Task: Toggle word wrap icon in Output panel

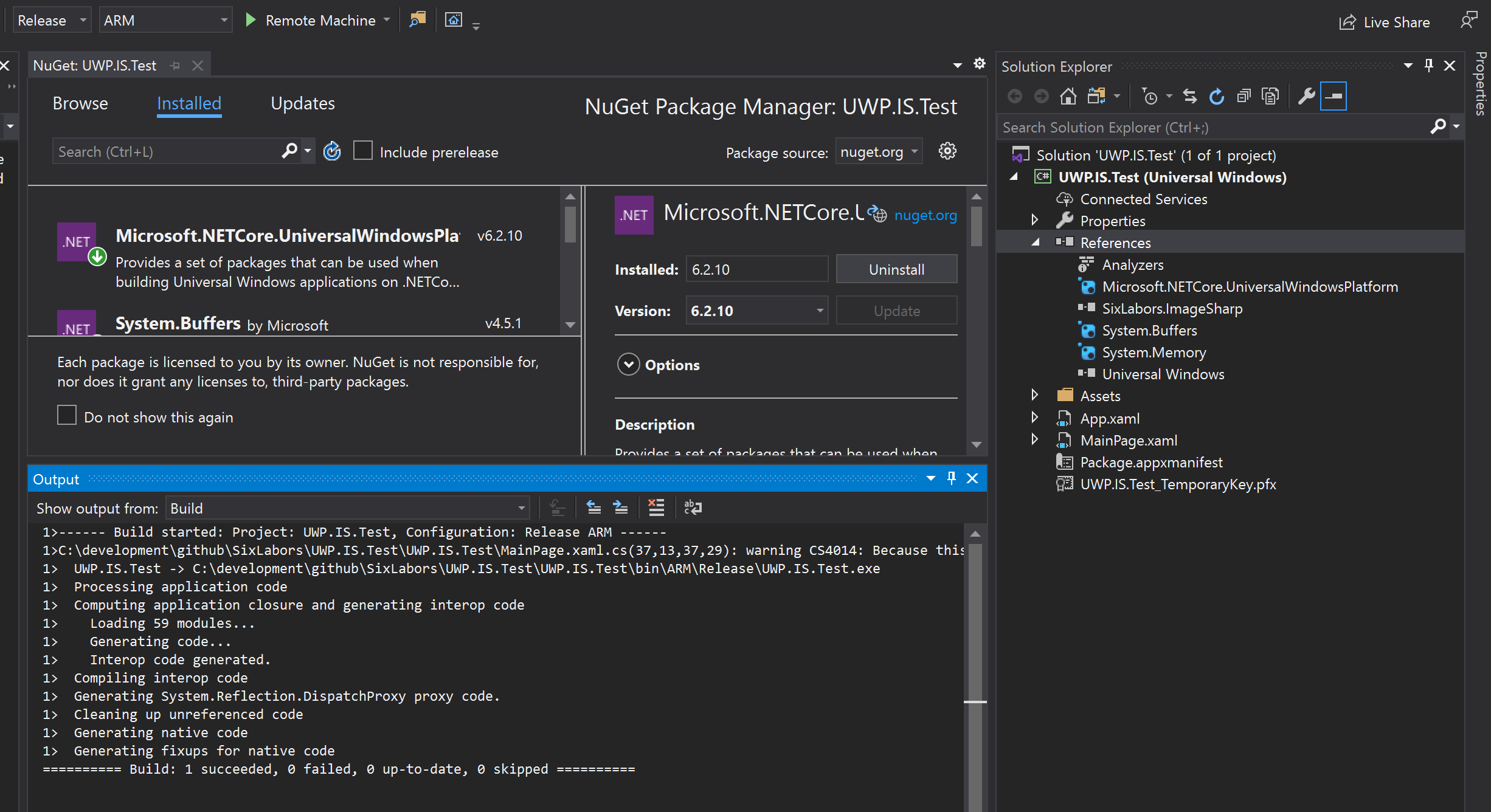Action: click(693, 507)
